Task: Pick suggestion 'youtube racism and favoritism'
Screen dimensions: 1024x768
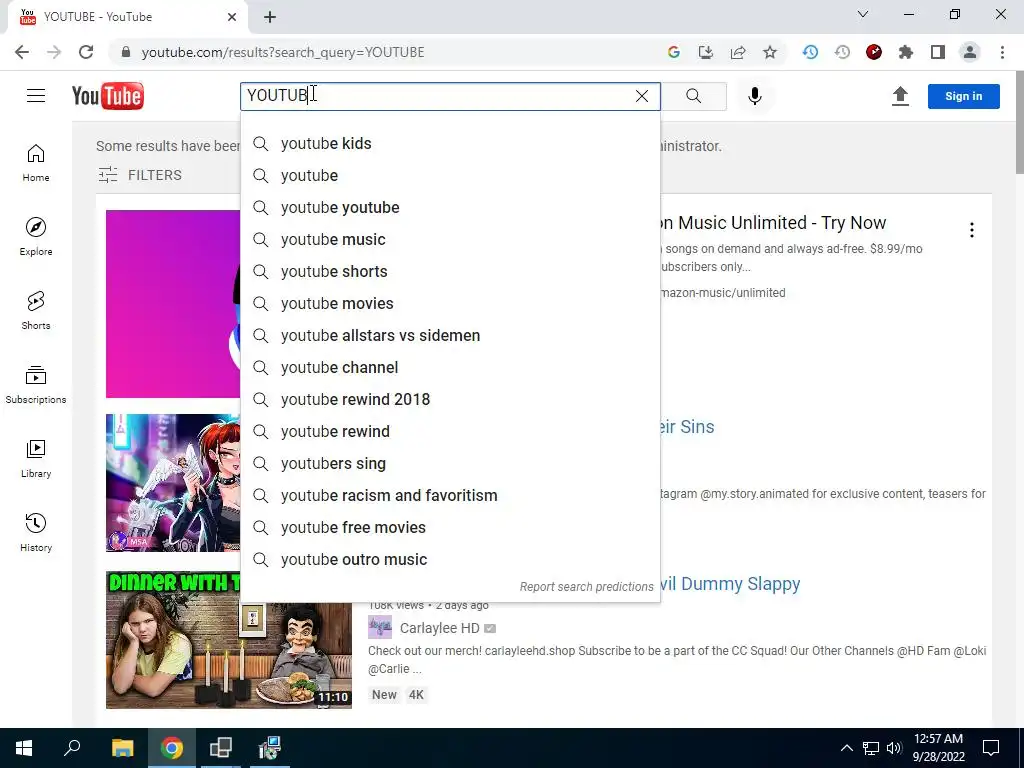Action: [450, 496]
